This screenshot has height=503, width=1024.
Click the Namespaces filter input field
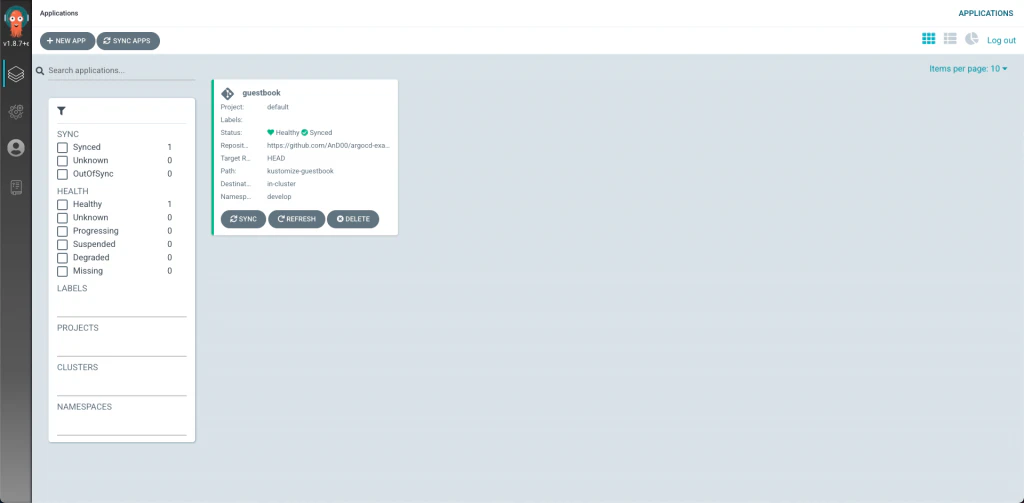(121, 425)
